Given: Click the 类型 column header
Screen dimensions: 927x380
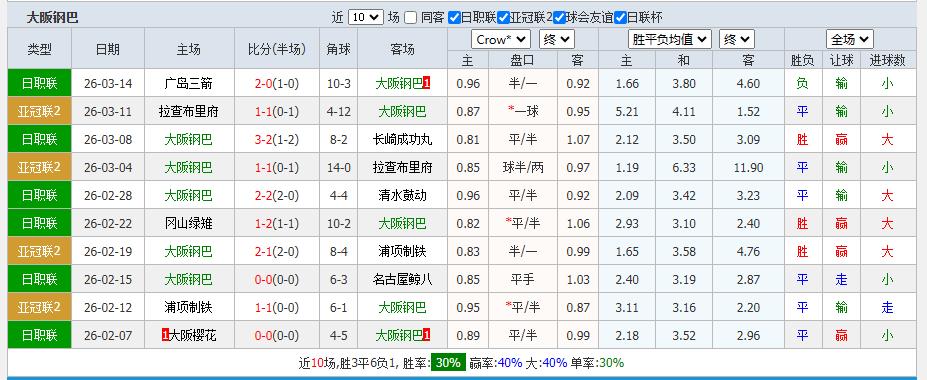Looking at the screenshot, I should [x=40, y=49].
